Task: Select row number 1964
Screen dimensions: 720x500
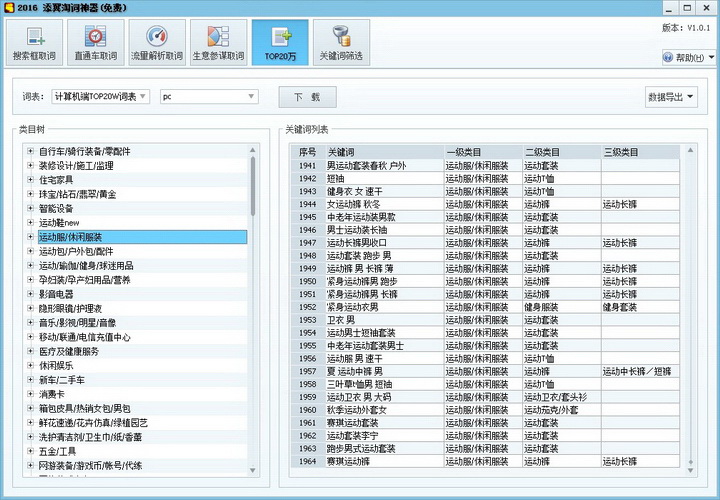Action: point(308,461)
